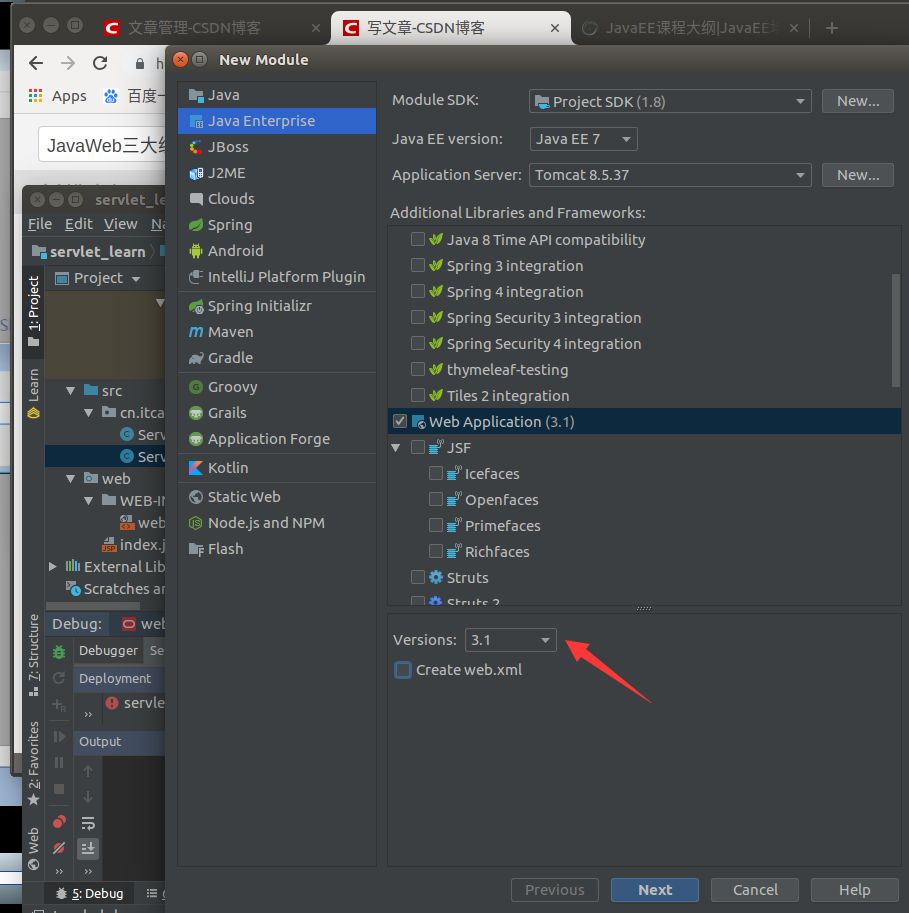Select the Android module type
909x913 pixels.
coord(277,250)
